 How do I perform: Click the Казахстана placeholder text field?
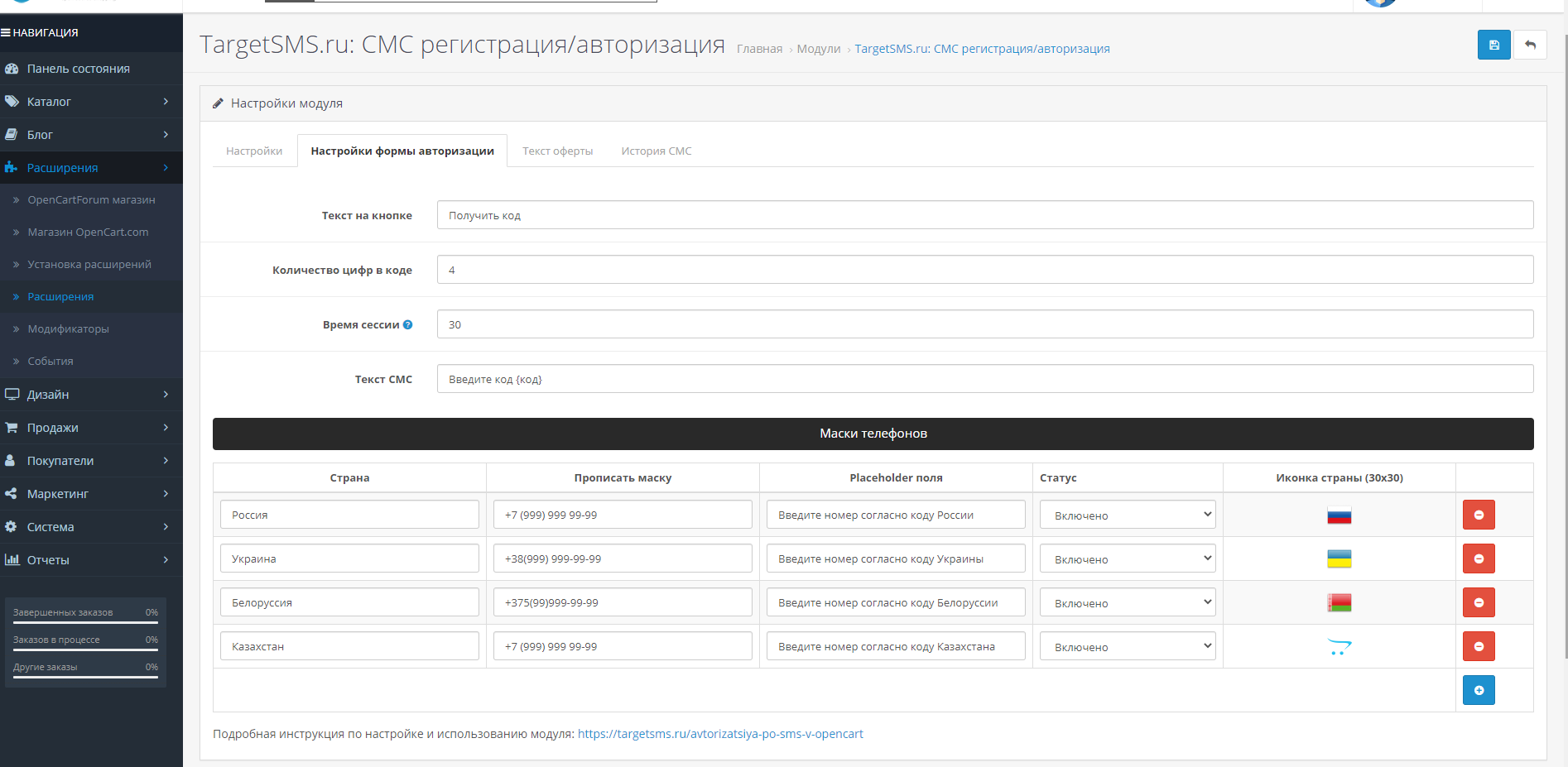click(x=896, y=646)
